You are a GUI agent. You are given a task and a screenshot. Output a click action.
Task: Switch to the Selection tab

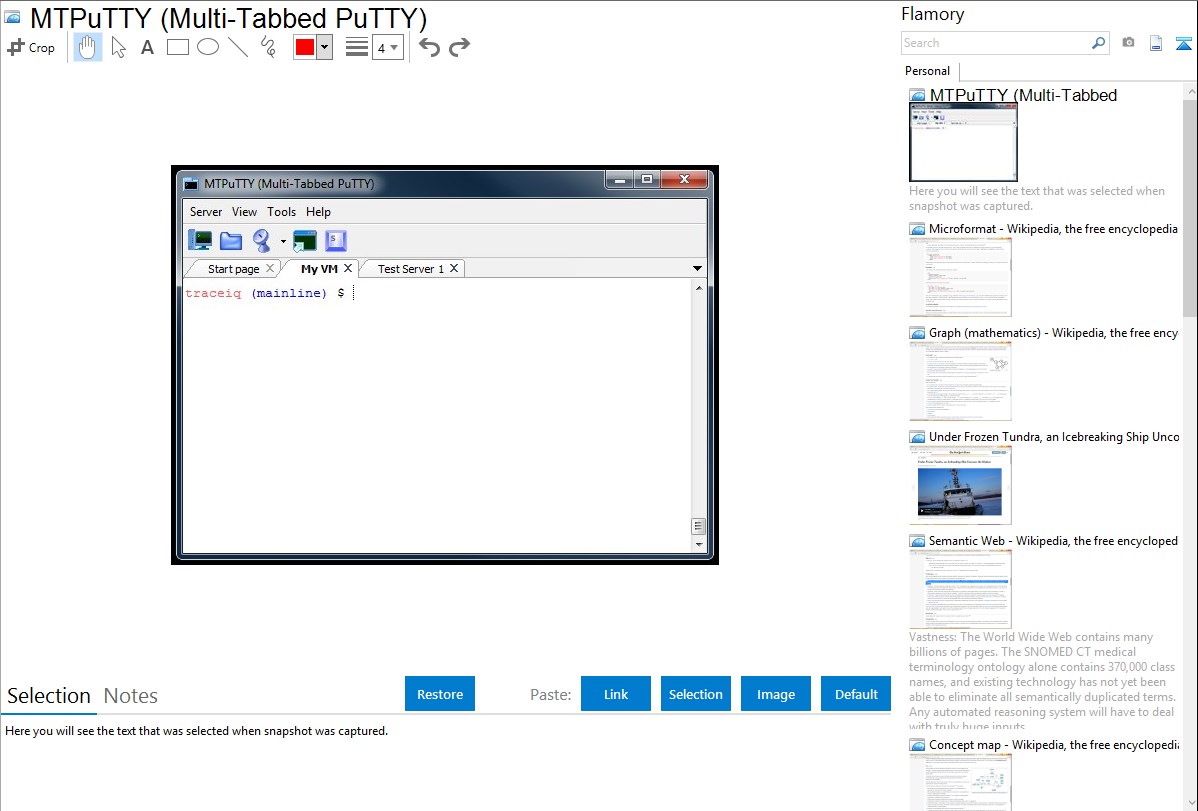(x=49, y=696)
